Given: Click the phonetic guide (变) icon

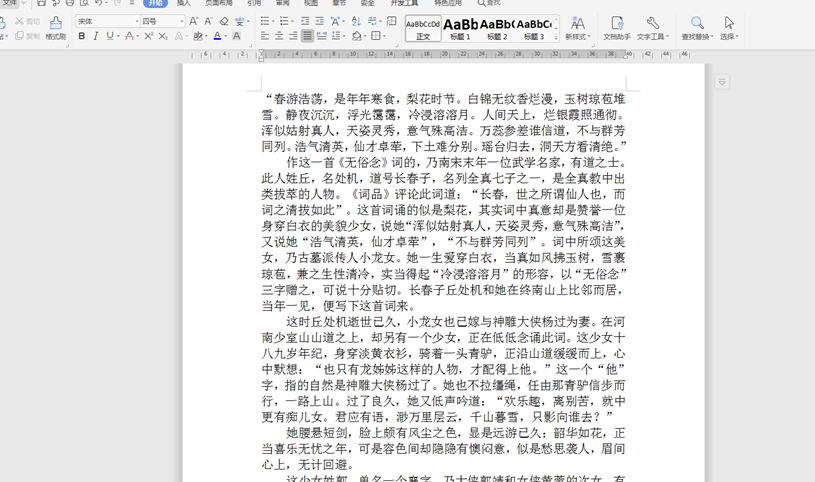Looking at the screenshot, I should (240, 21).
